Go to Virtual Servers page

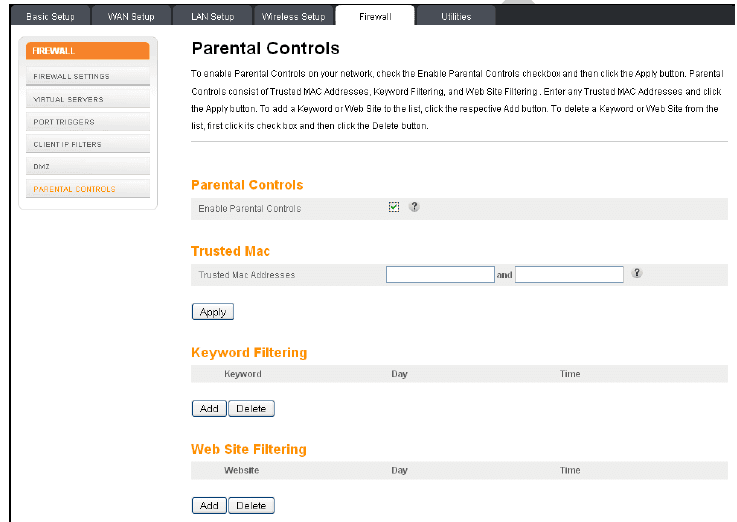[x=85, y=99]
